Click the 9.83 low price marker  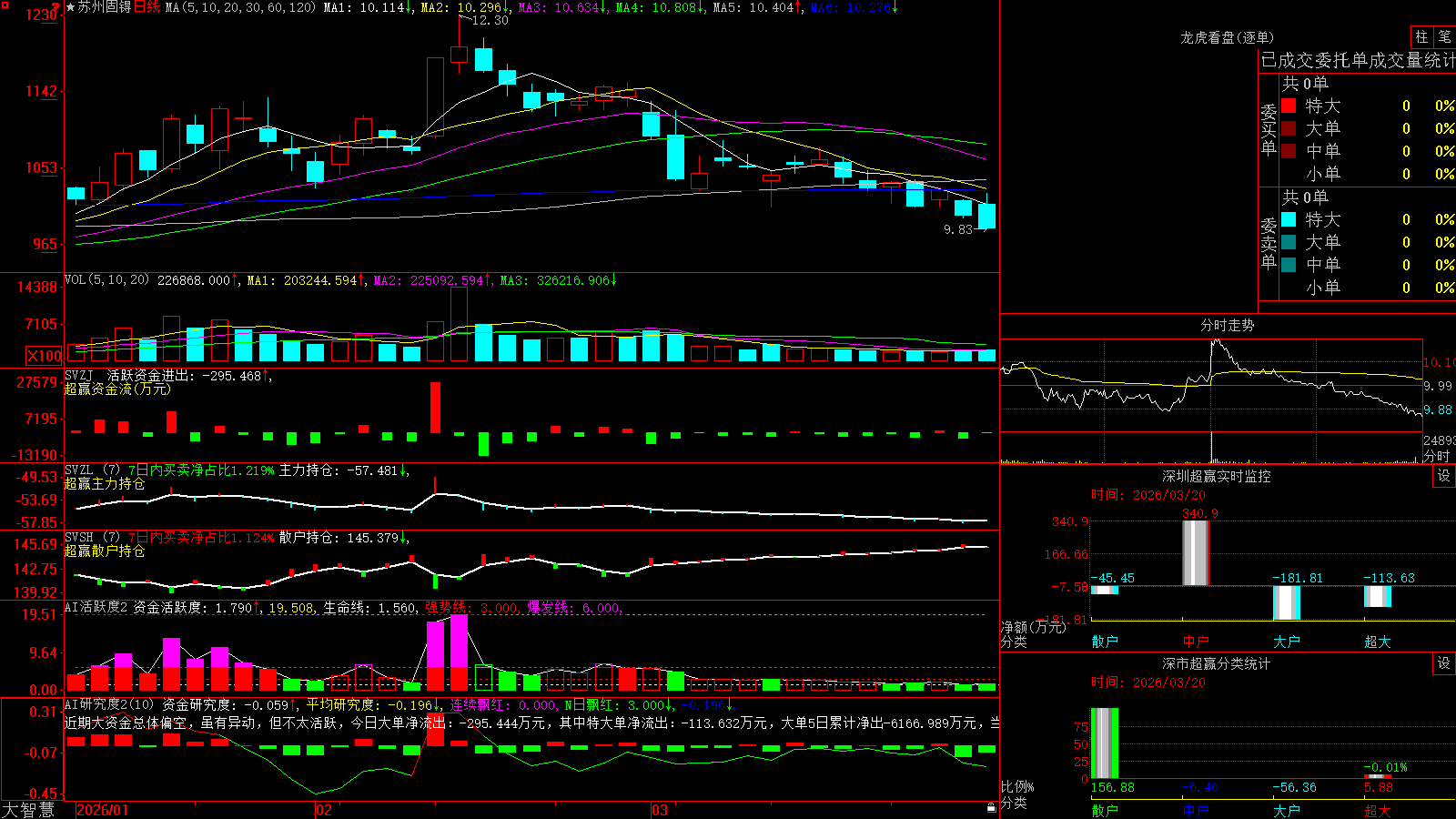click(958, 229)
